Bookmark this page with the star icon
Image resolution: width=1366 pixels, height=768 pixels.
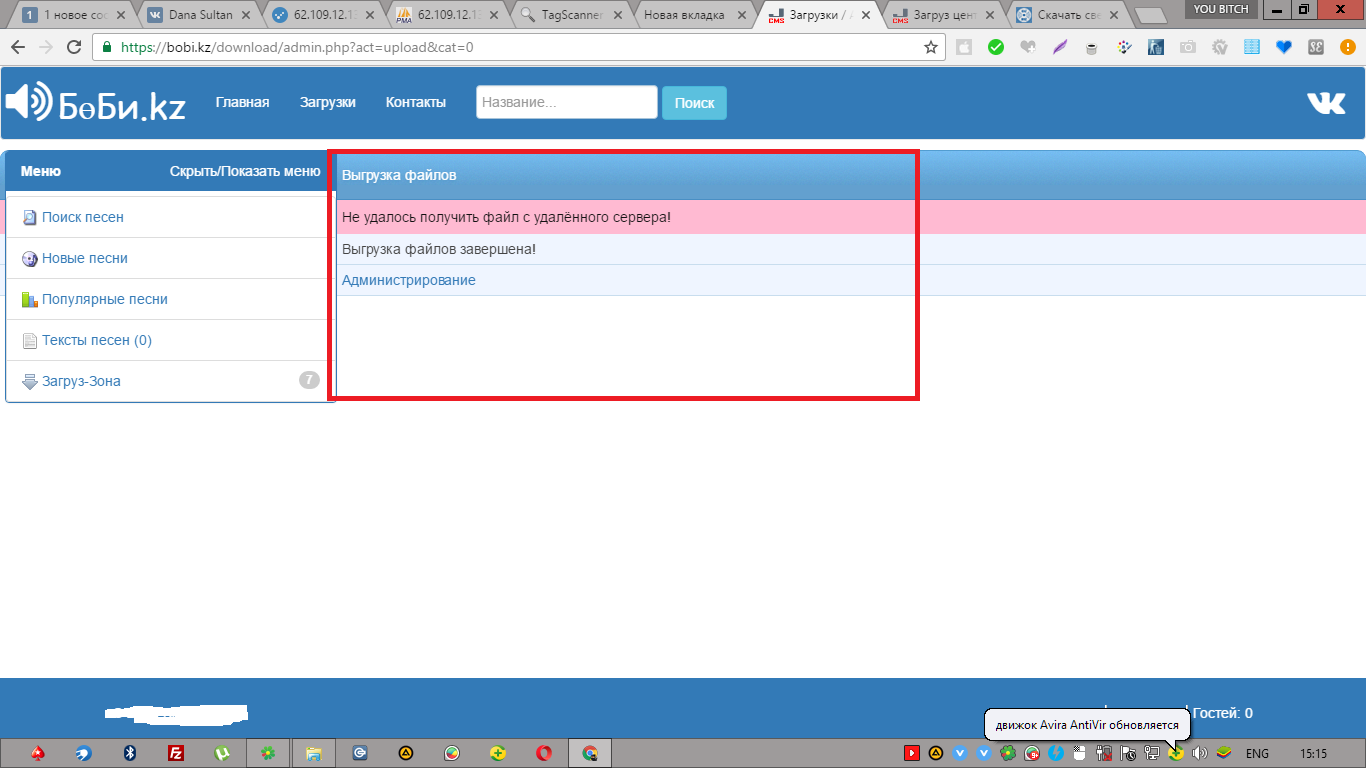pyautogui.click(x=931, y=47)
